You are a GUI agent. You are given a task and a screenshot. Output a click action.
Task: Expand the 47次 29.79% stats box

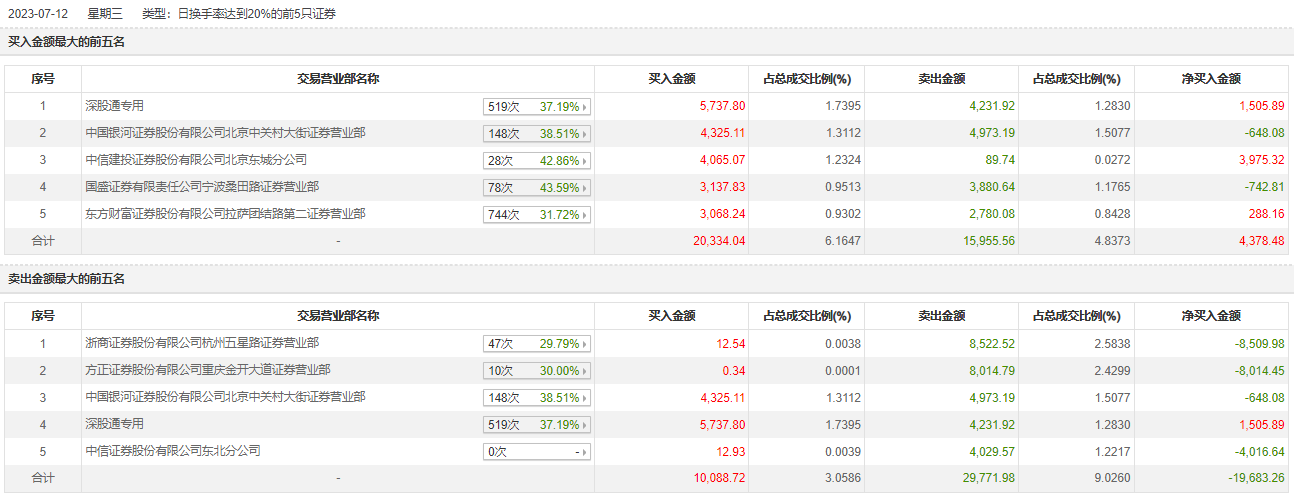point(537,343)
